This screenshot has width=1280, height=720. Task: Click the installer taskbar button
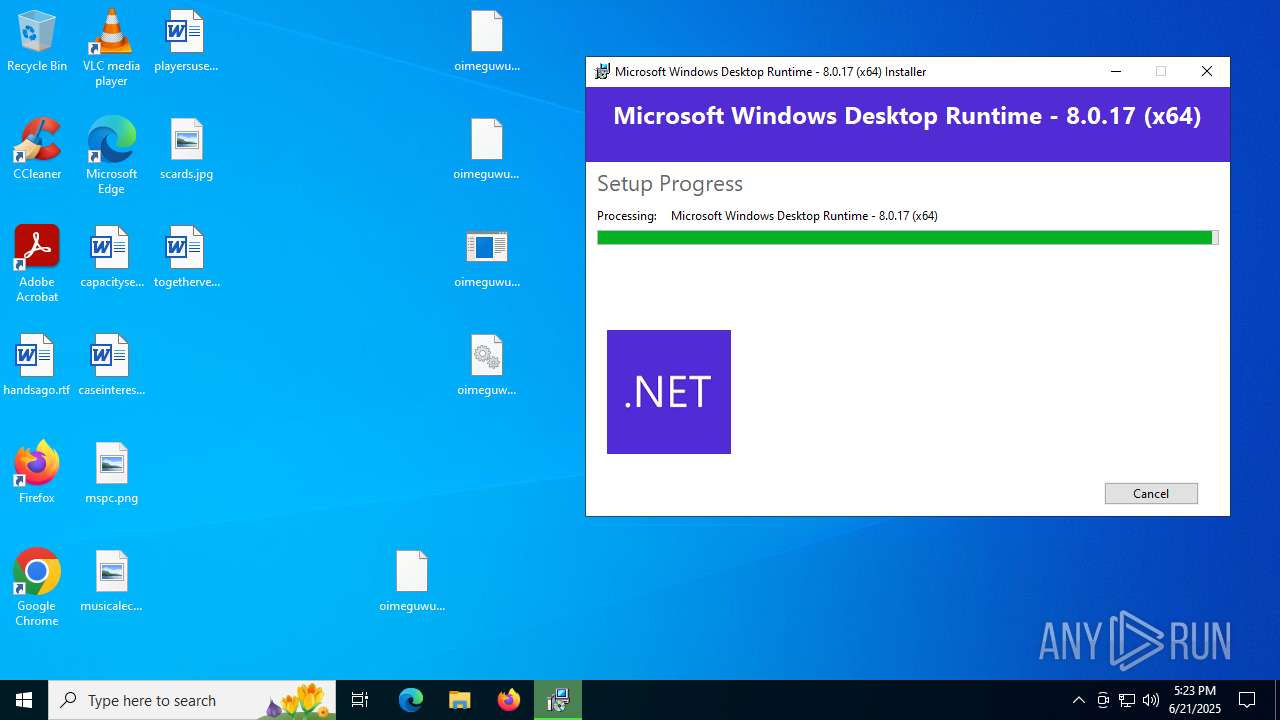[x=558, y=700]
